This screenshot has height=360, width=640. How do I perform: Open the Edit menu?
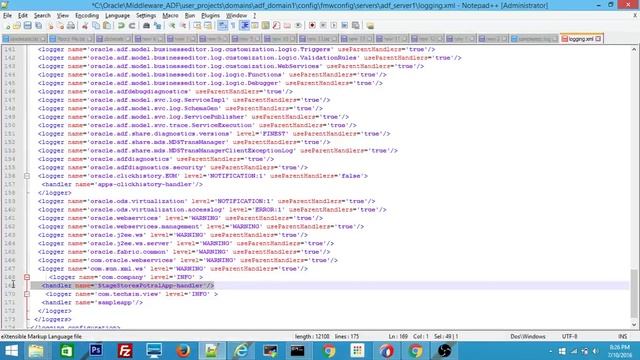pyautogui.click(x=23, y=16)
